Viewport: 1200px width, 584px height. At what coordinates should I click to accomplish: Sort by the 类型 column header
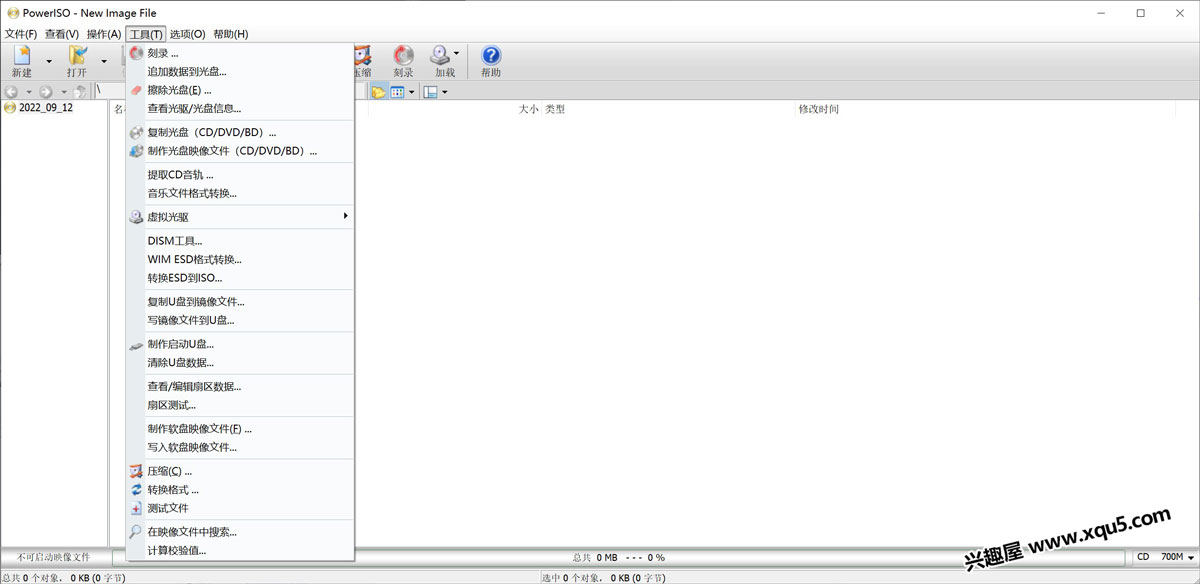555,109
